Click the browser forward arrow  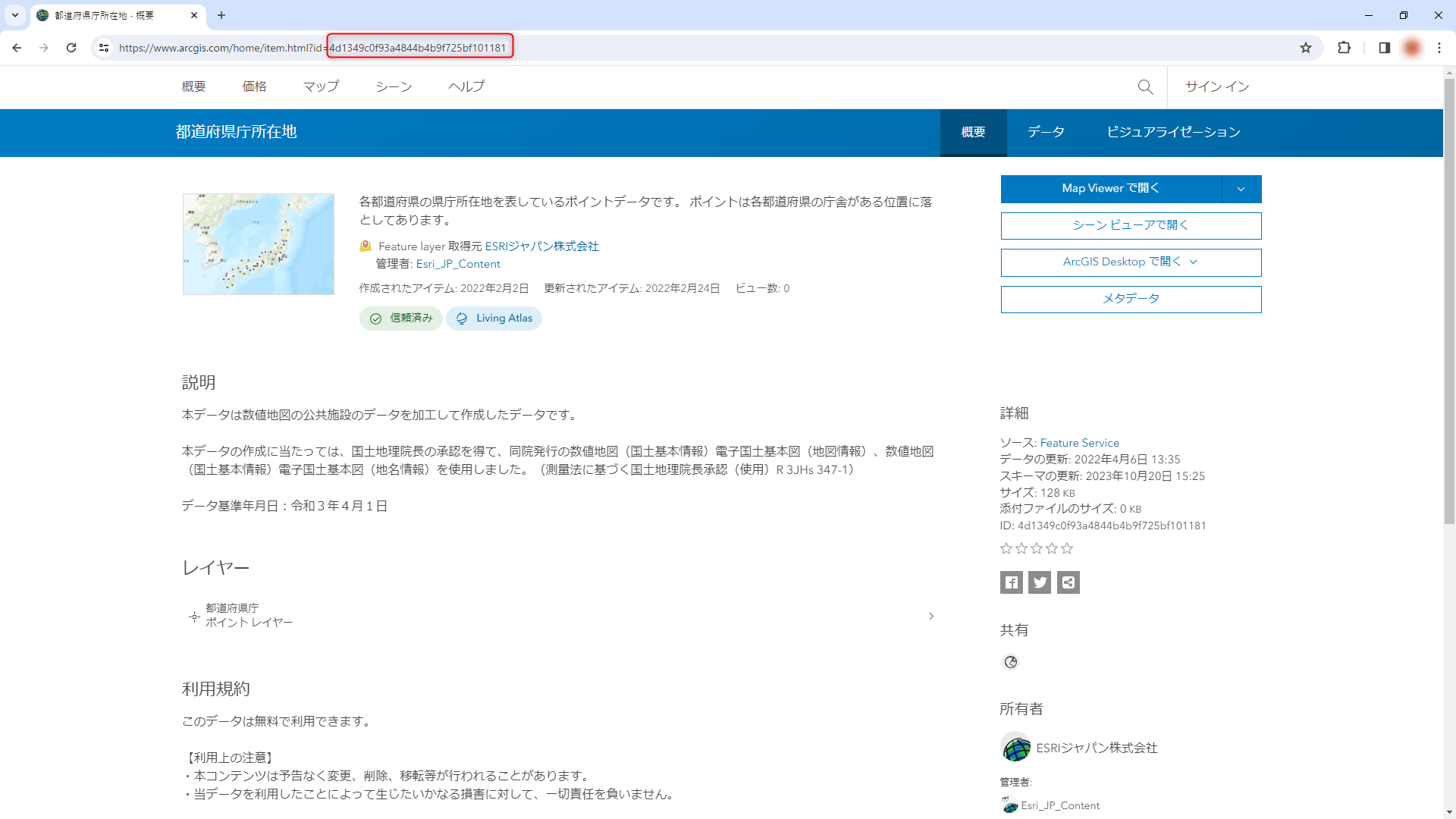[x=44, y=48]
